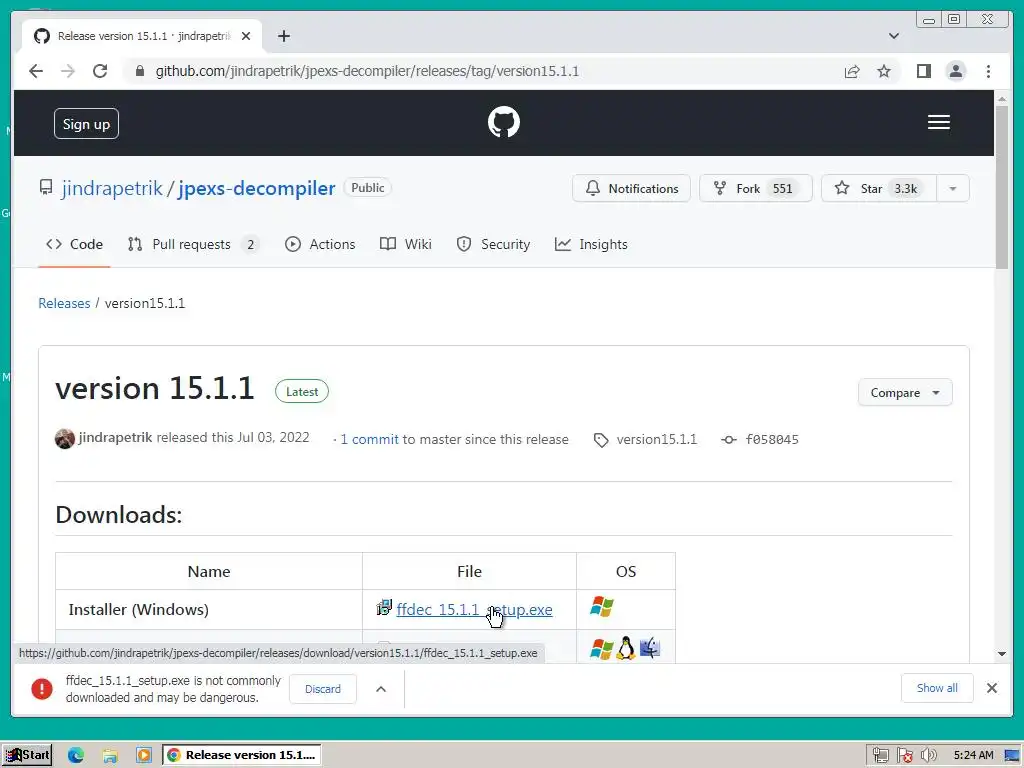This screenshot has height=768, width=1024.
Task: Click the macOS Finder OS icon
Action: [x=650, y=648]
